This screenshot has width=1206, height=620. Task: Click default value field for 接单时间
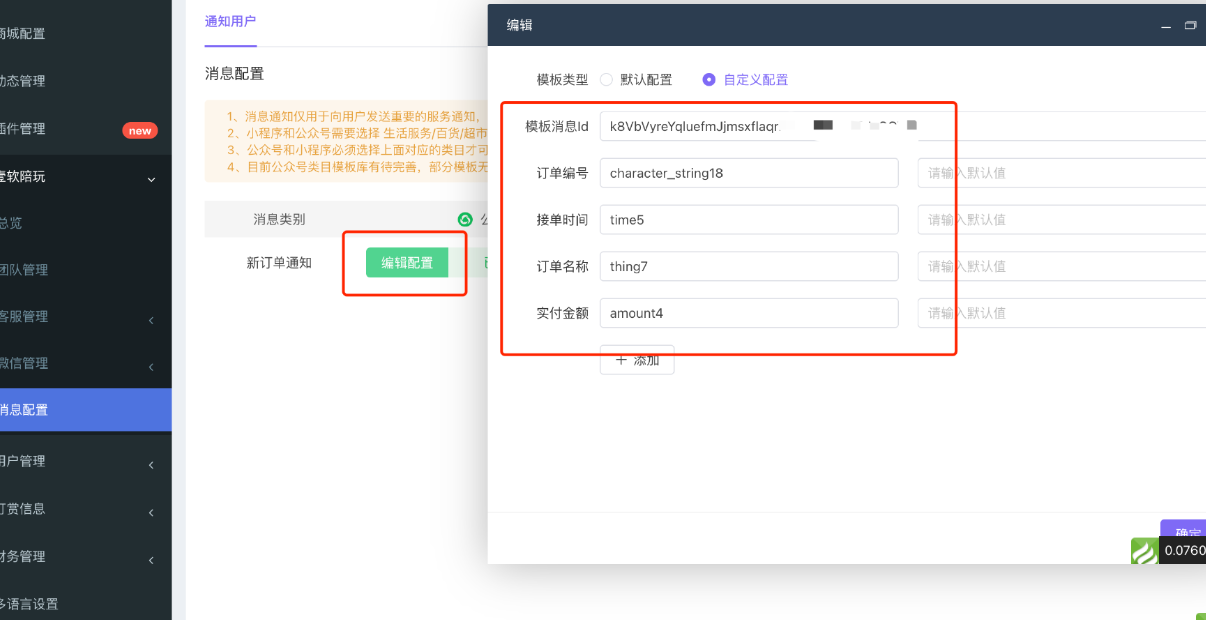tap(1062, 220)
